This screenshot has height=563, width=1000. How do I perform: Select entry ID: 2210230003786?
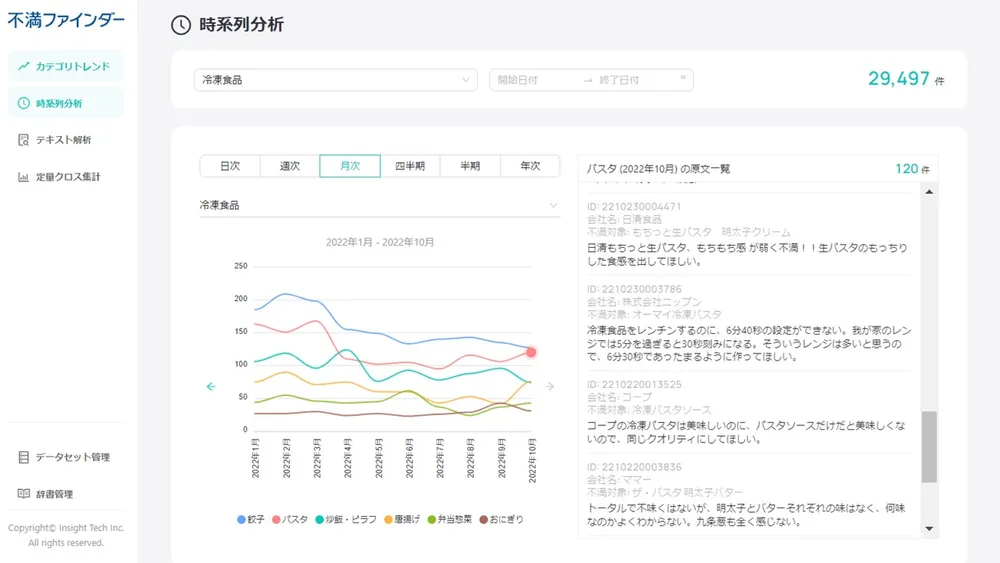point(634,289)
